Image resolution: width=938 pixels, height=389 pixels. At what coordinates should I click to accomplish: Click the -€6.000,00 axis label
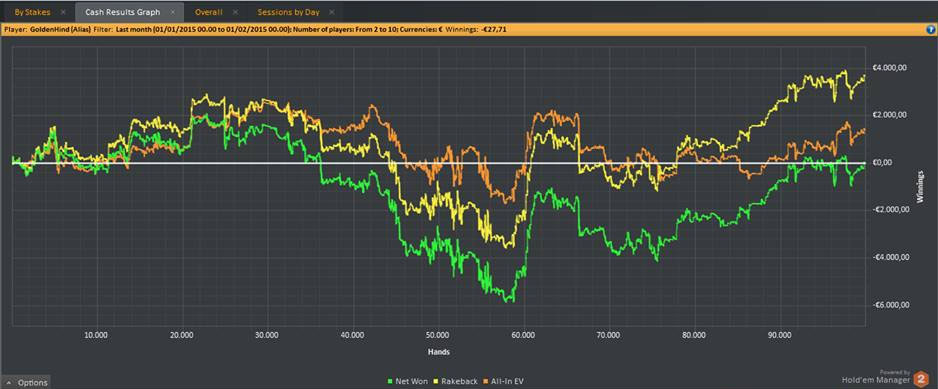pos(890,305)
